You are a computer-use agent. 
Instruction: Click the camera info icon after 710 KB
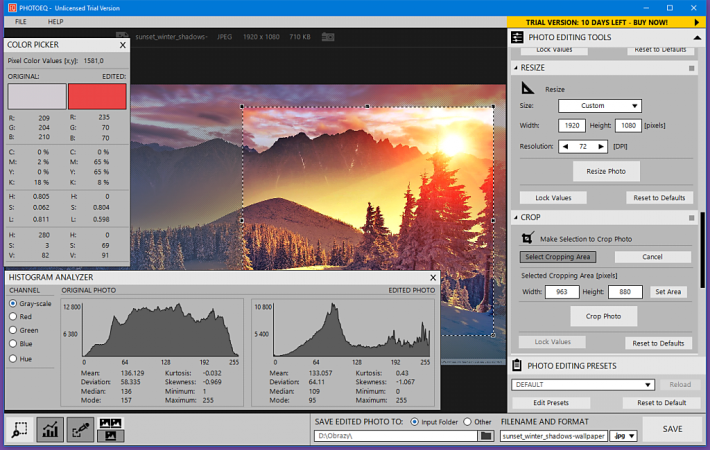328,37
